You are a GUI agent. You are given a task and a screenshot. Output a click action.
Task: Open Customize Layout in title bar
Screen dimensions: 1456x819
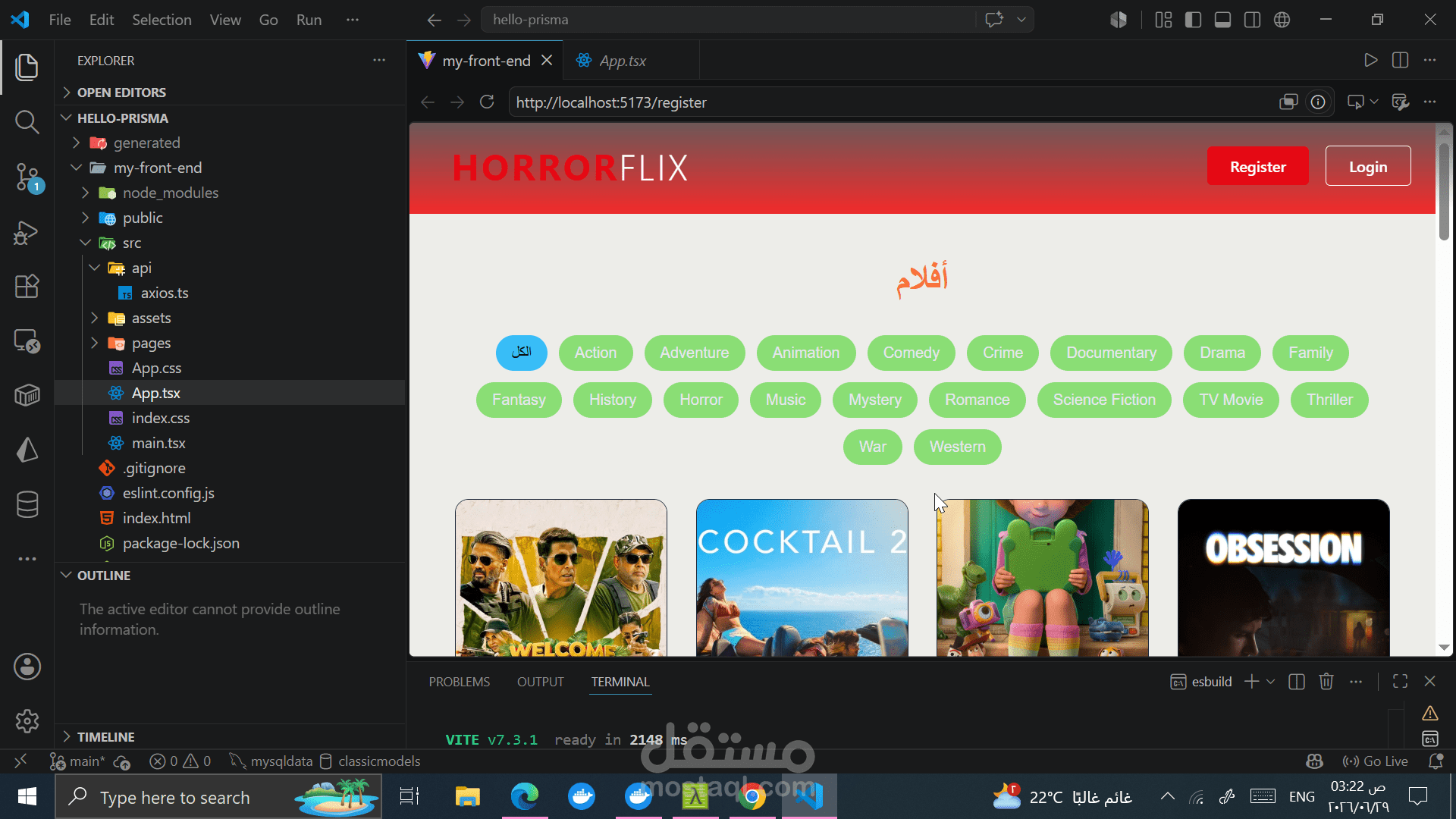coord(1163,20)
